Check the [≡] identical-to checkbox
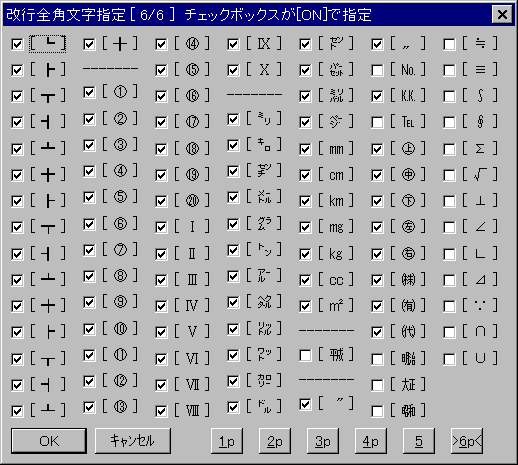The height and width of the screenshot is (465, 518). [449, 70]
